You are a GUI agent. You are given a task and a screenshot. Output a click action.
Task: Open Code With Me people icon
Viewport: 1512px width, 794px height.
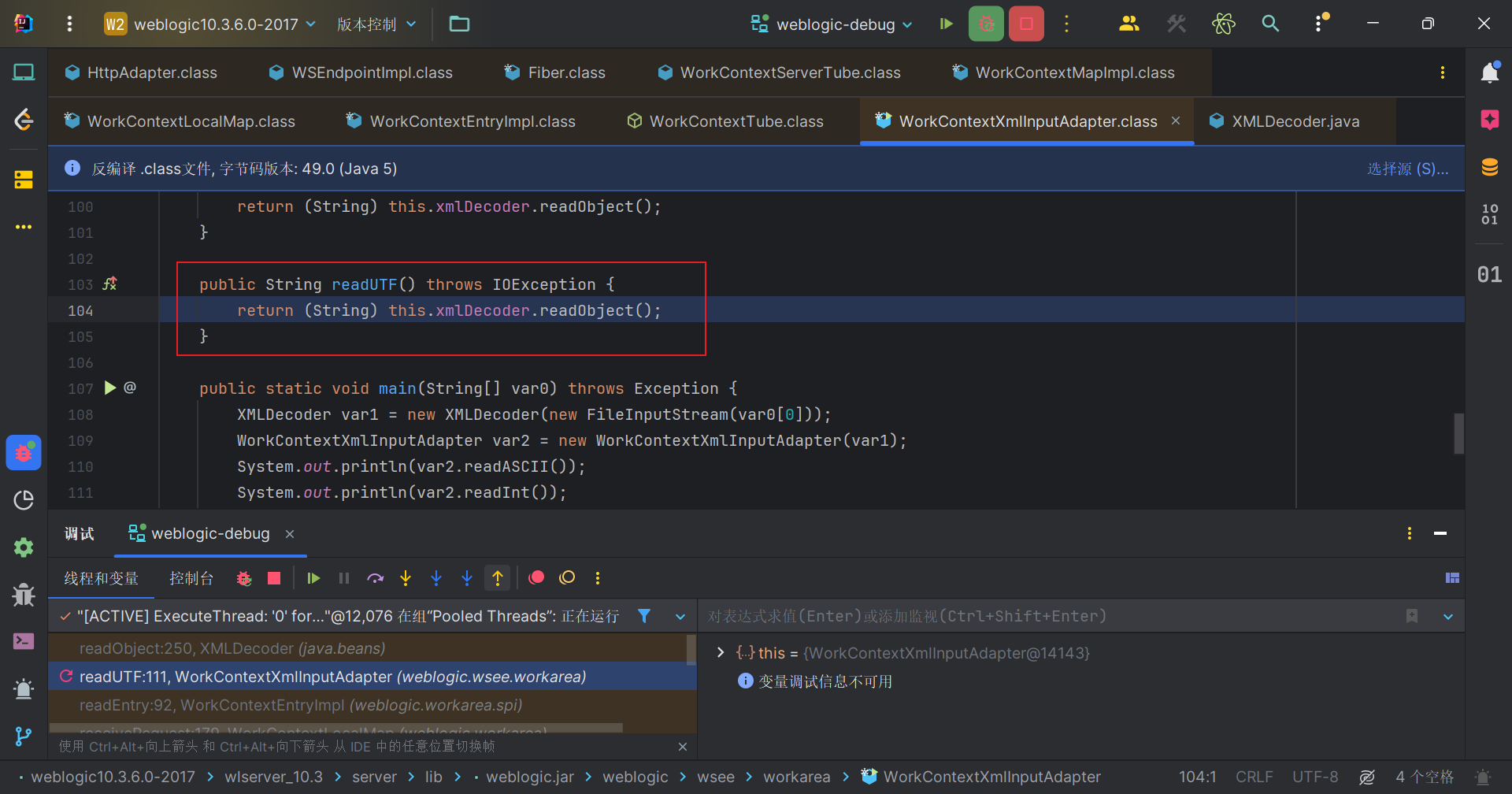[x=1128, y=24]
